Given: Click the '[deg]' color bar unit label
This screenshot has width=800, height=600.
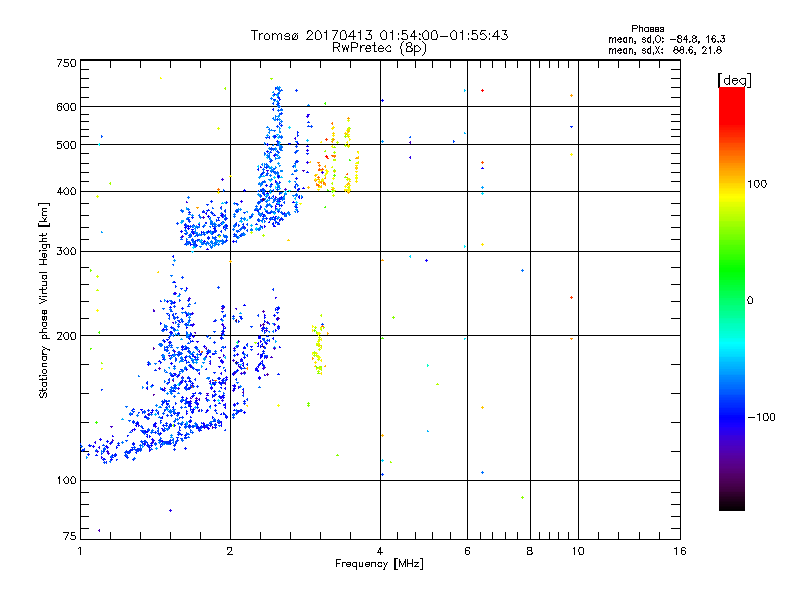Looking at the screenshot, I should pos(734,80).
